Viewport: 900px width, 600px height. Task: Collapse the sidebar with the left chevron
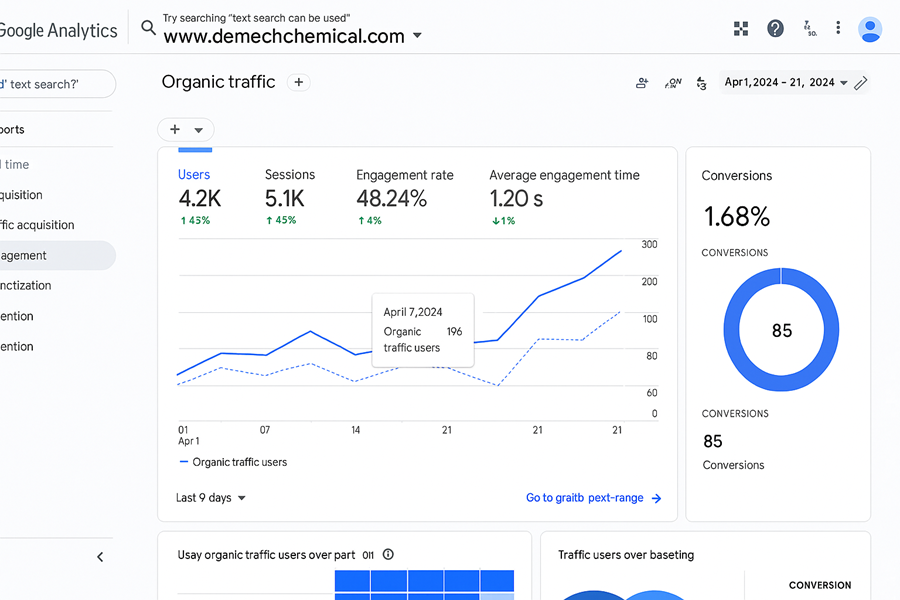point(100,557)
